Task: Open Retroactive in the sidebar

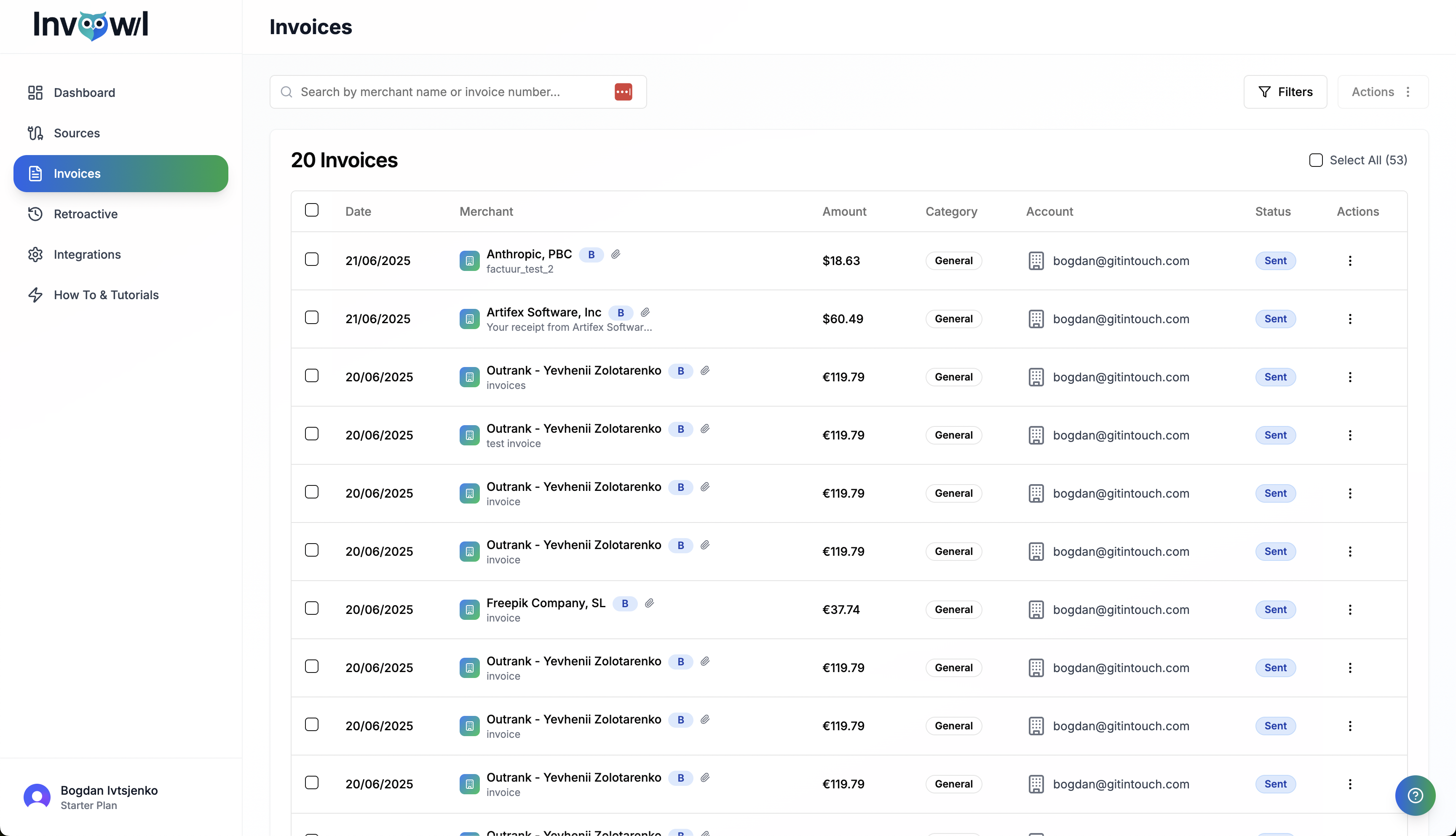Action: pyautogui.click(x=120, y=214)
